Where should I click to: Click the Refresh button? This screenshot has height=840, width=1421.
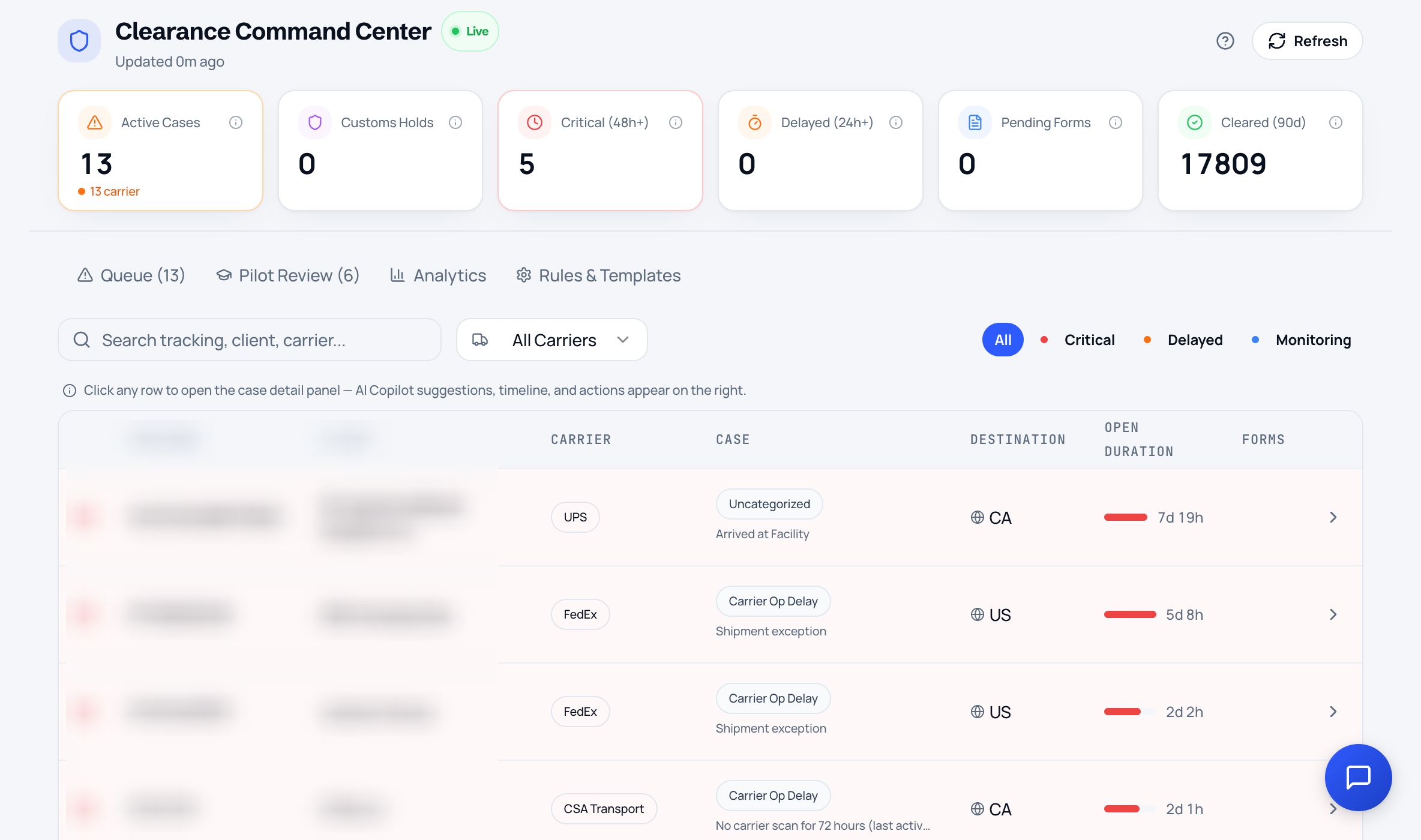(x=1307, y=41)
